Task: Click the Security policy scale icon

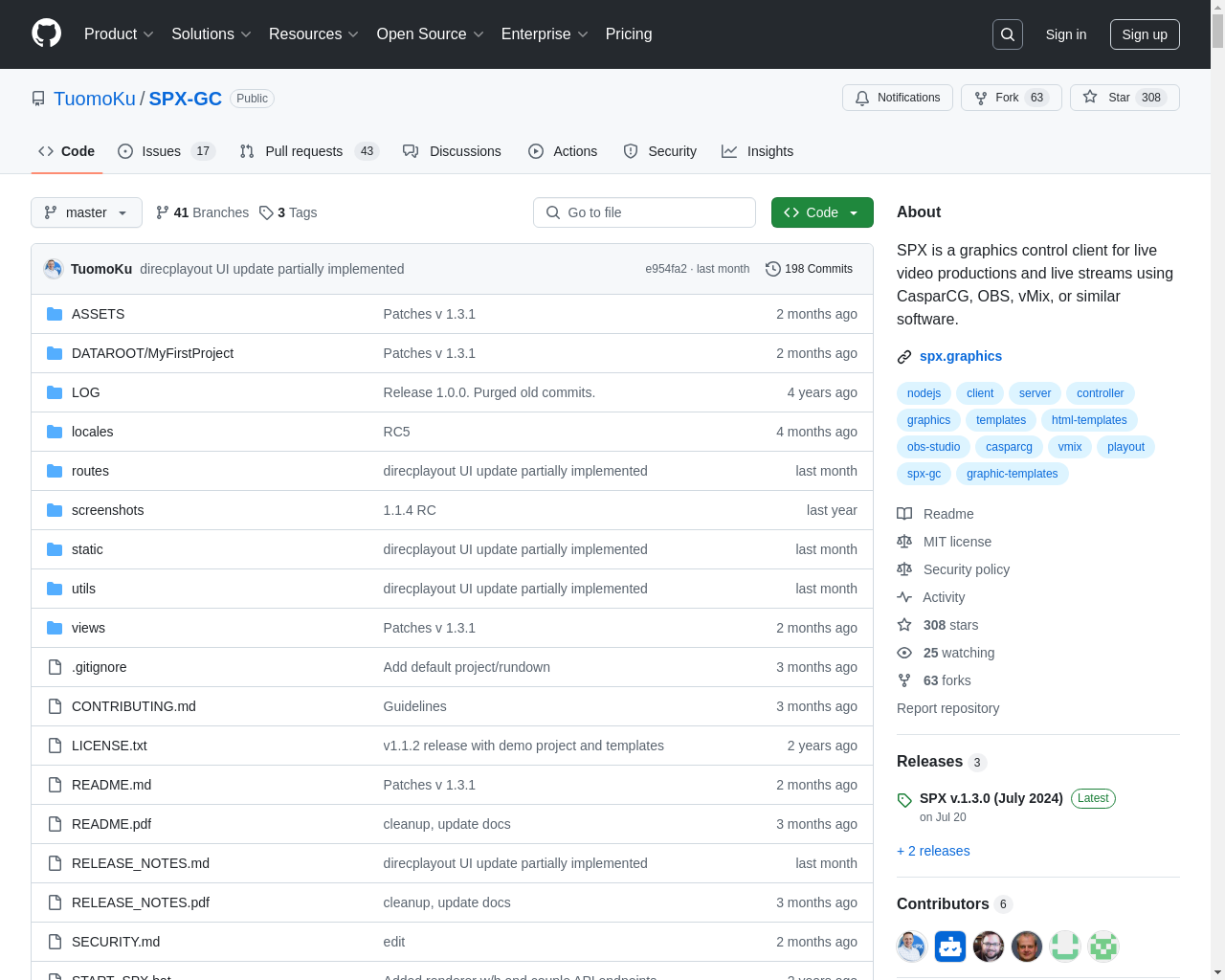Action: coord(904,569)
